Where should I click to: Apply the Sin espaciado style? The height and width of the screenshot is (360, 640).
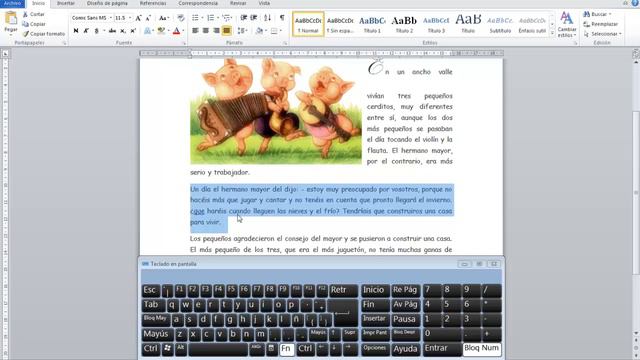point(340,24)
